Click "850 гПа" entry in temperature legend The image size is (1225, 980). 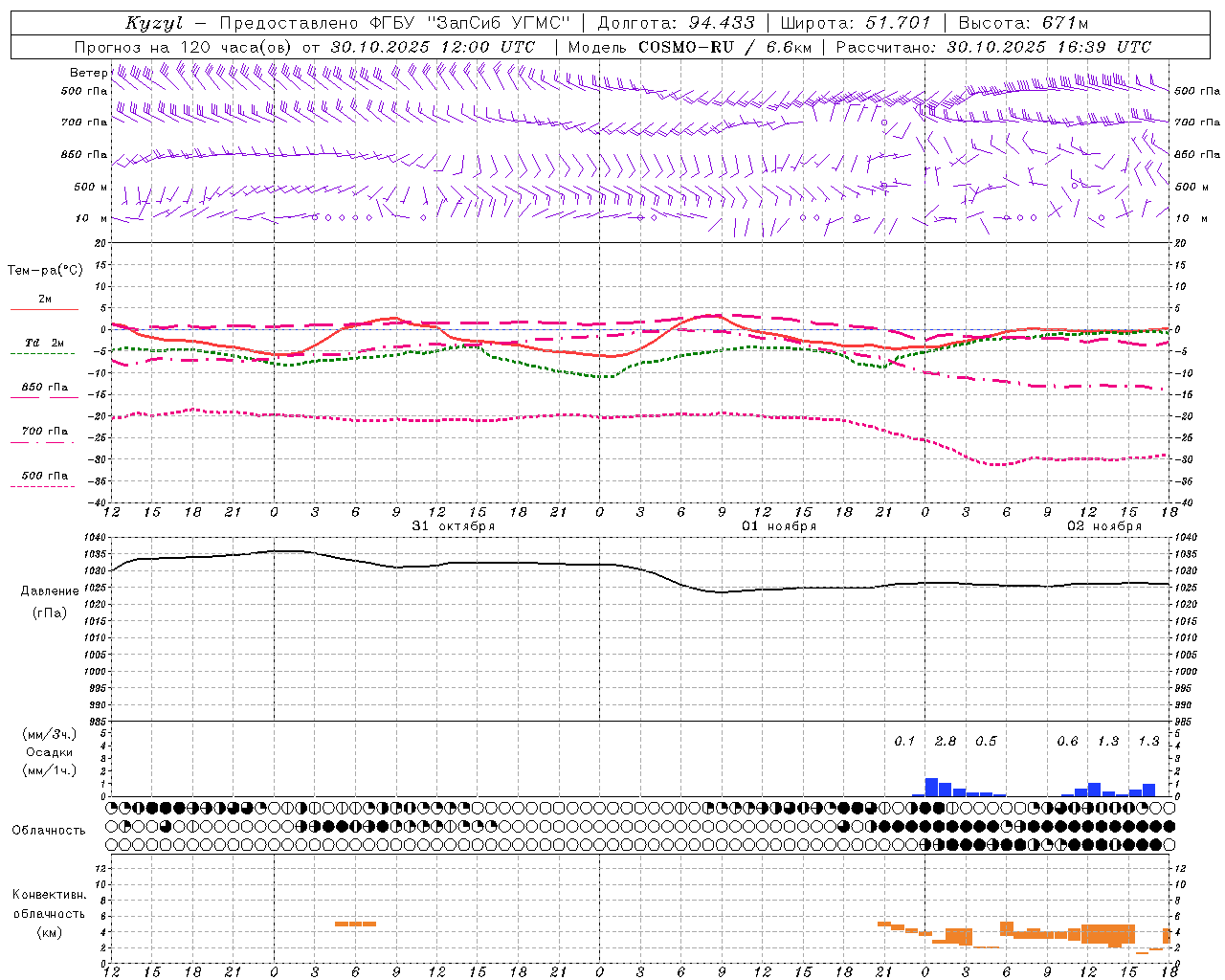[x=45, y=387]
